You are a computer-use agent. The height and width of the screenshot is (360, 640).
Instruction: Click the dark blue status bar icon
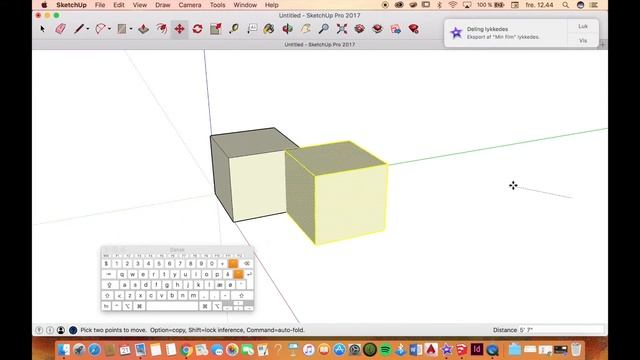point(73,330)
